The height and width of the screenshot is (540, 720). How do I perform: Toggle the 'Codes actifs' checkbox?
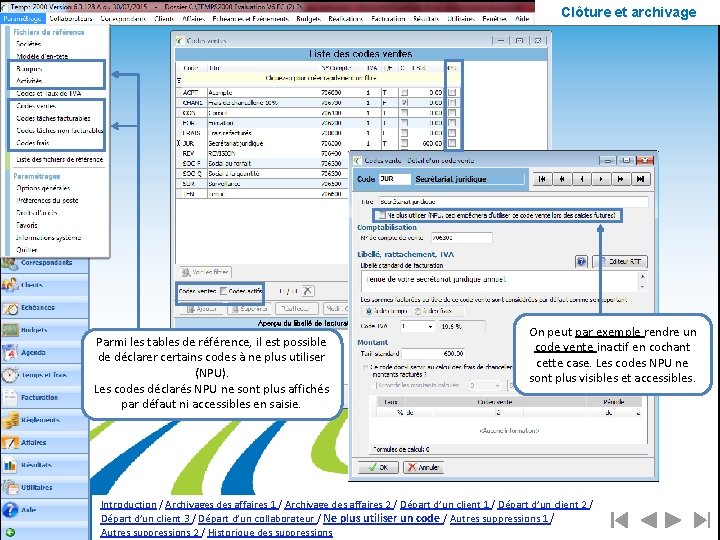224,291
